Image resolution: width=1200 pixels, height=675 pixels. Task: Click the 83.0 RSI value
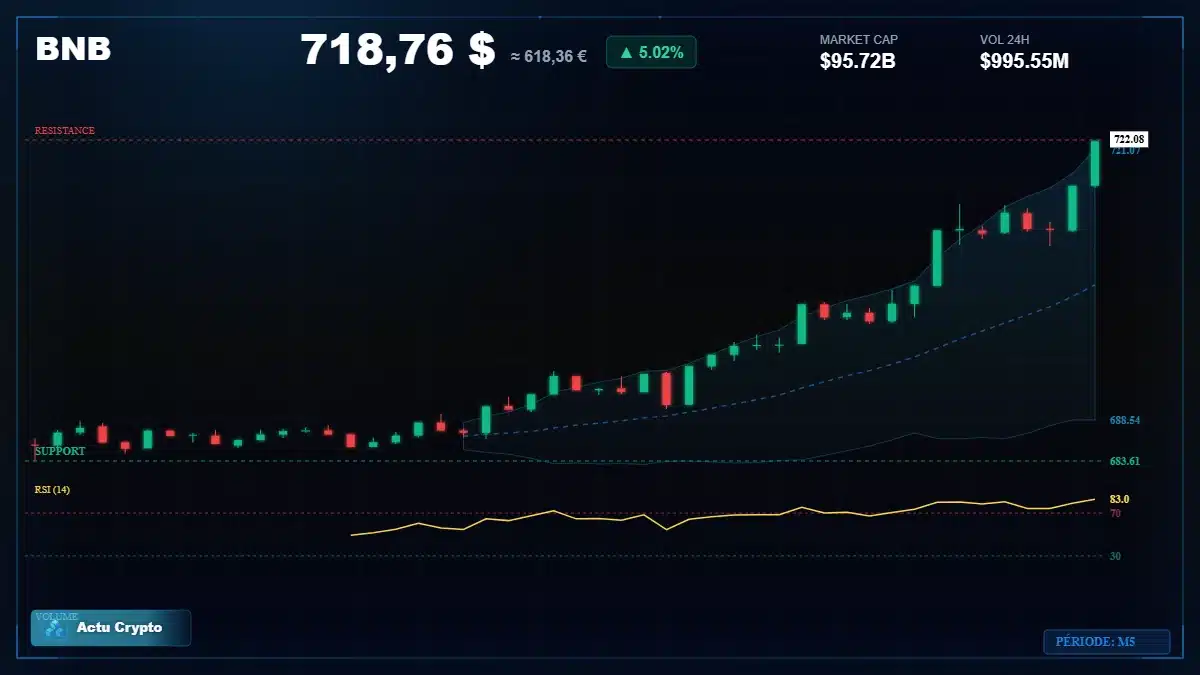pyautogui.click(x=1119, y=499)
